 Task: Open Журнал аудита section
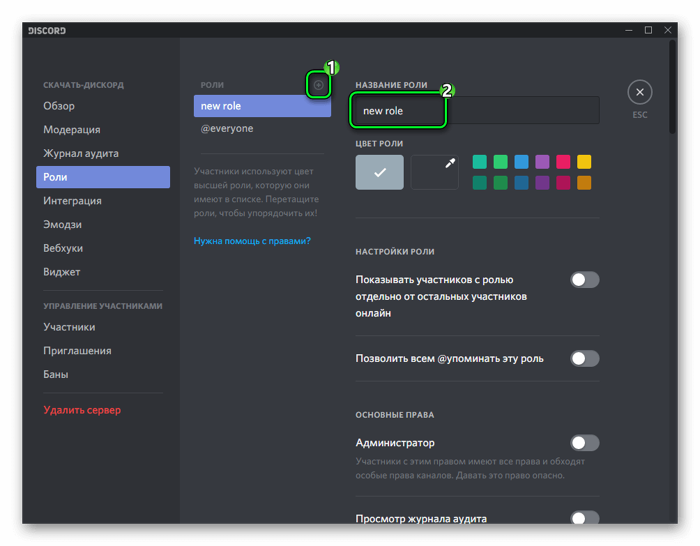[103, 154]
